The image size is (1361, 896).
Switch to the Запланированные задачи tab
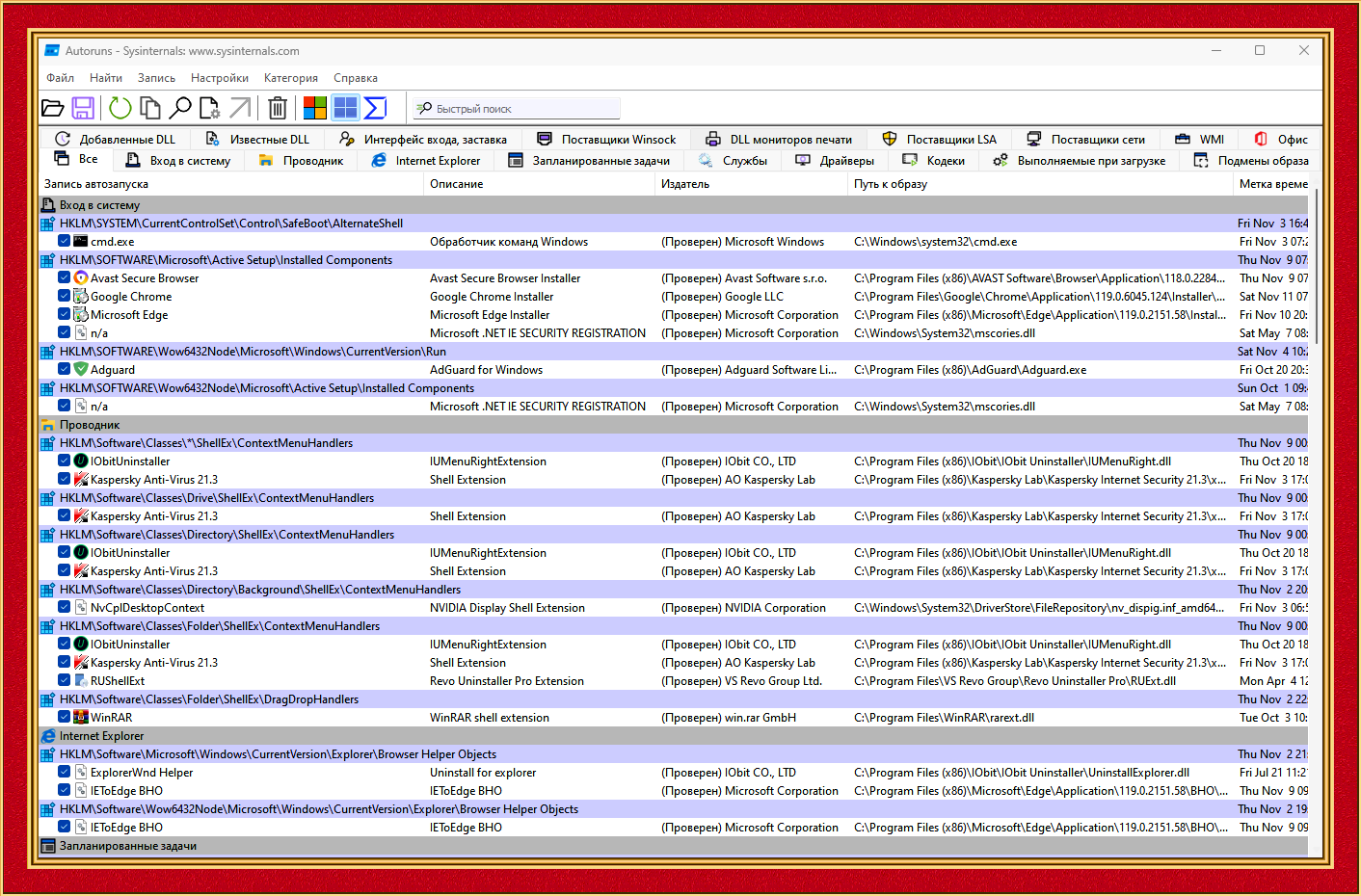[x=589, y=161]
